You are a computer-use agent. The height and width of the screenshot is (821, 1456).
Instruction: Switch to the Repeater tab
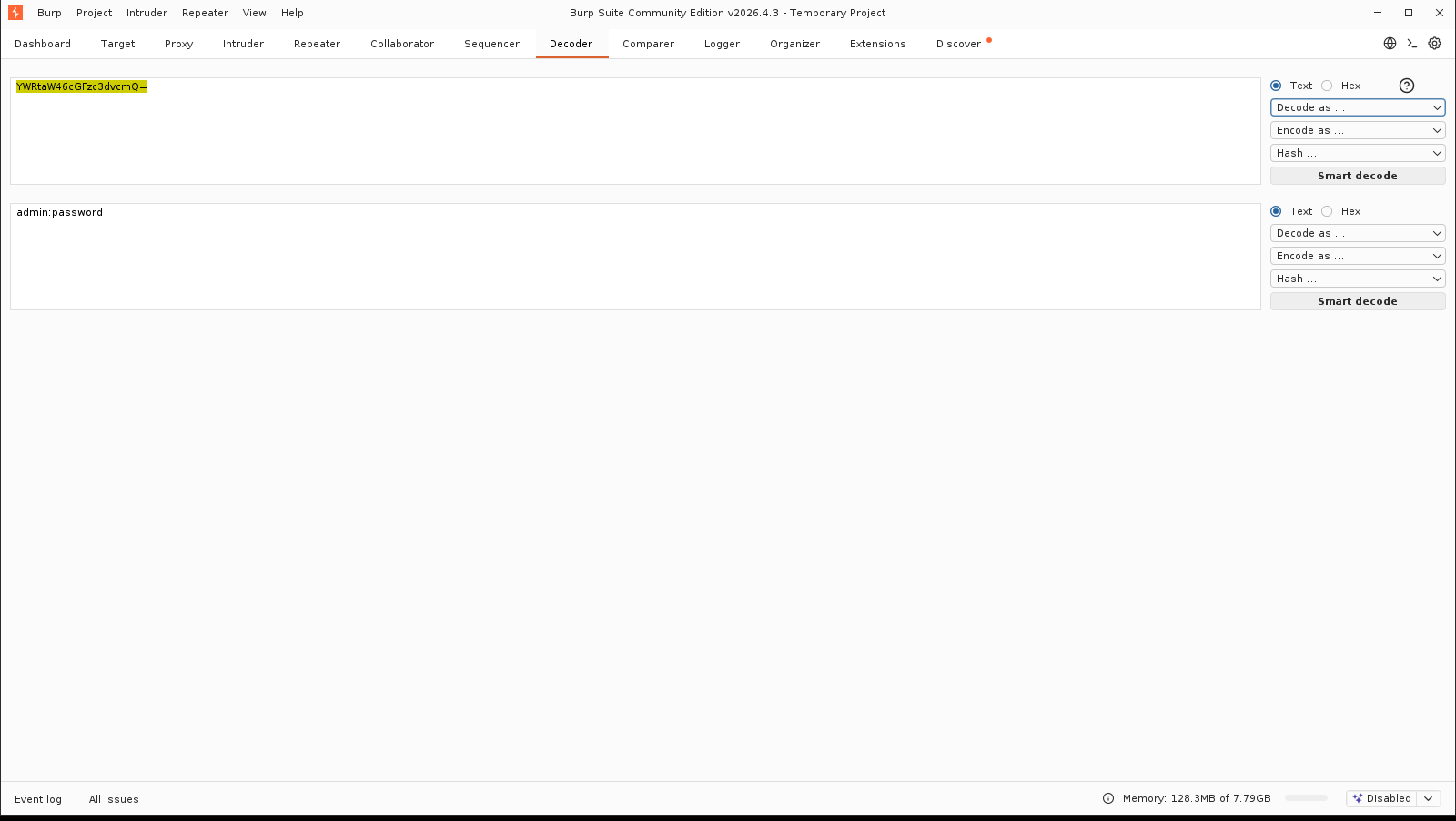pos(317,44)
